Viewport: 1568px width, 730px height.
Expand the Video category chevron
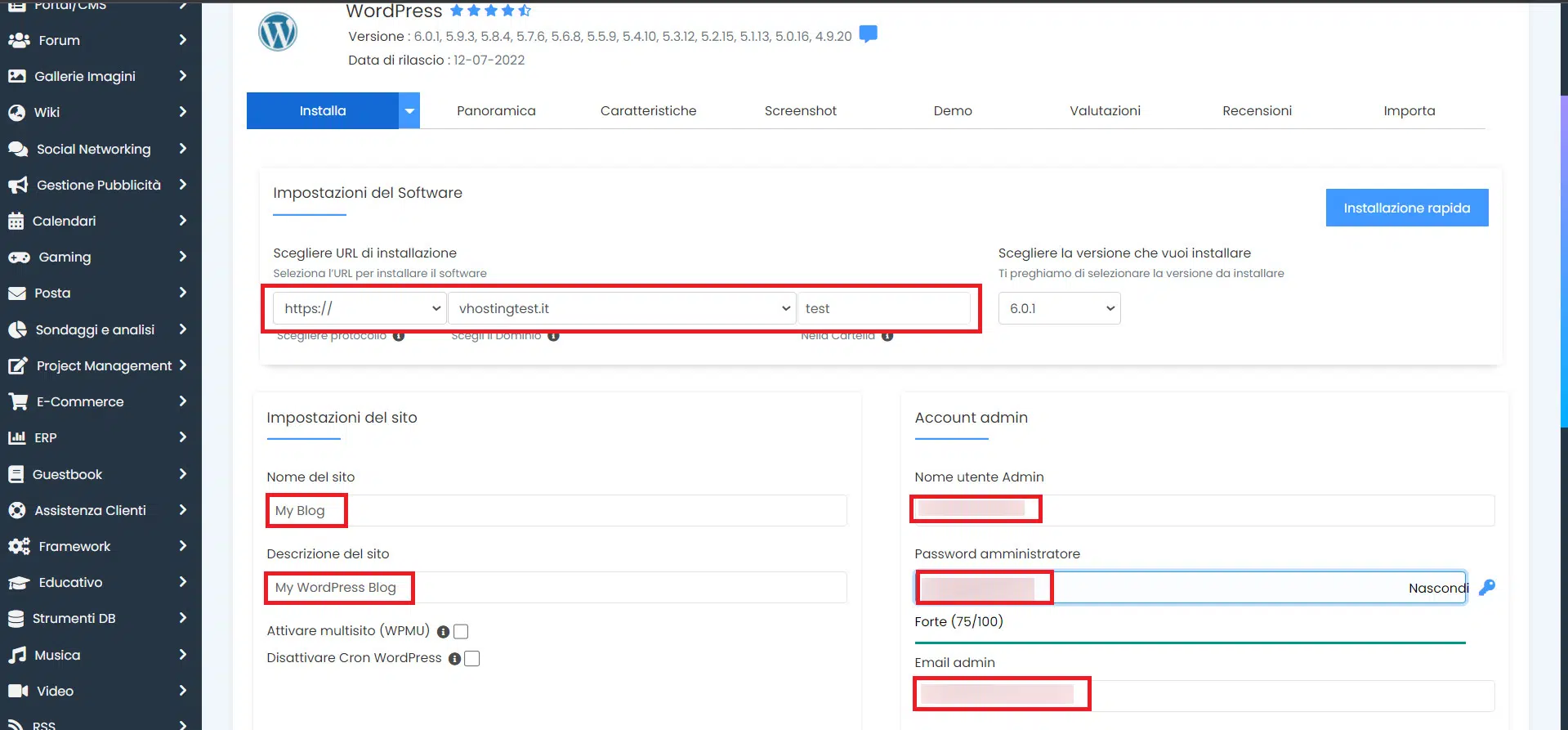tap(183, 691)
